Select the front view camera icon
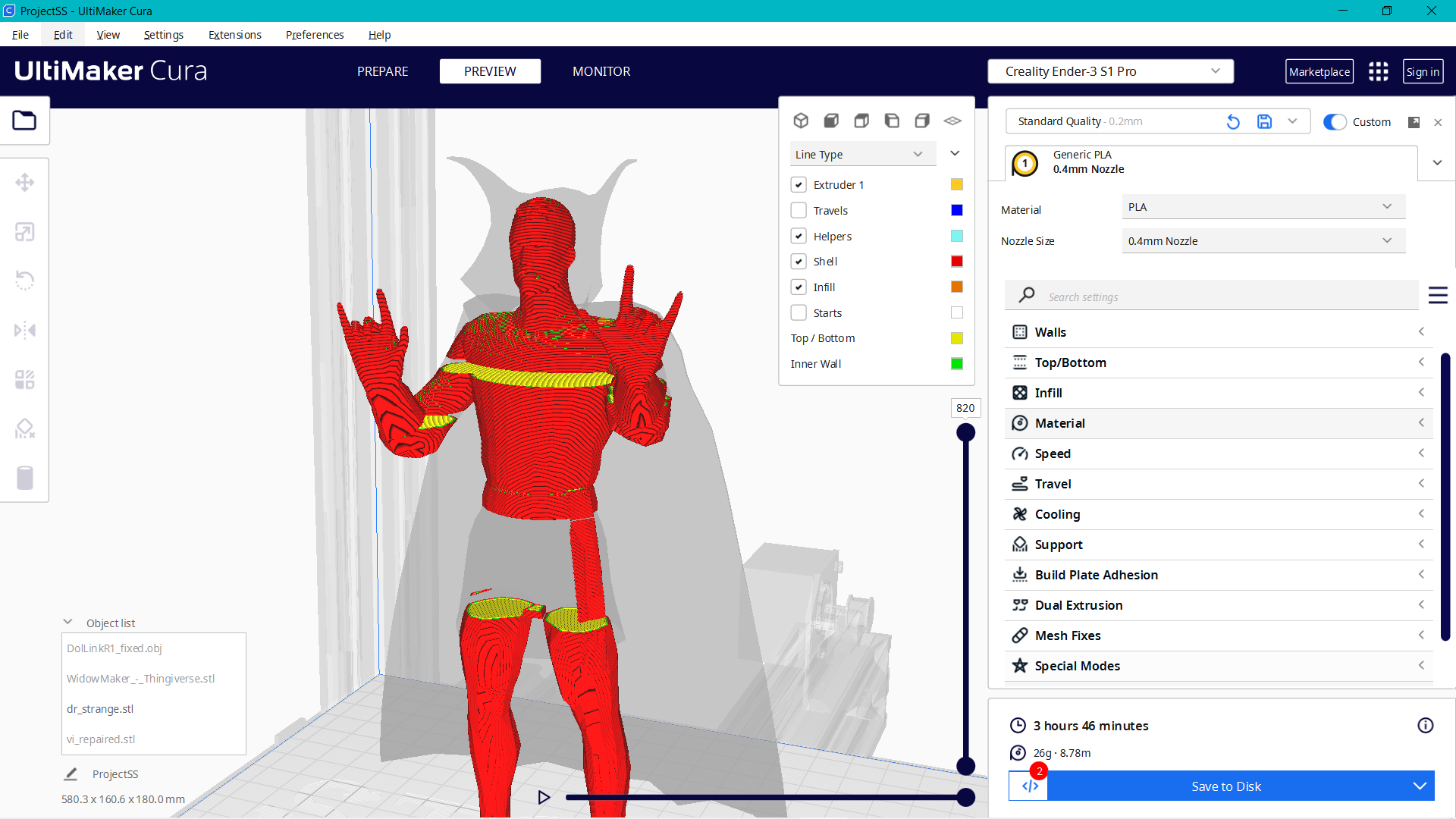The height and width of the screenshot is (819, 1456). click(x=831, y=121)
